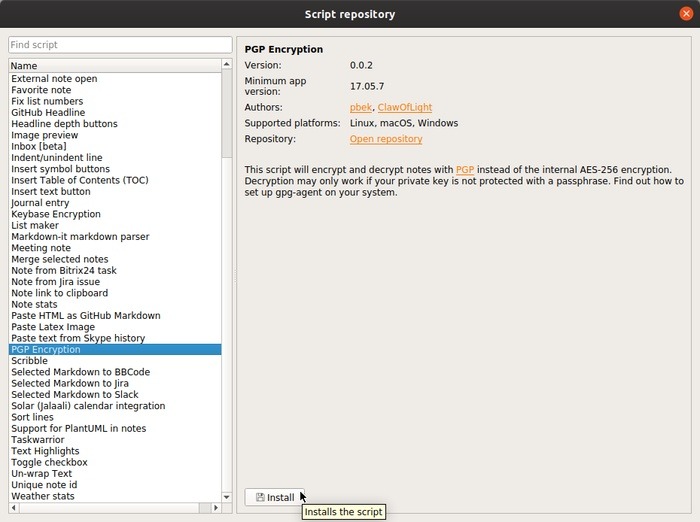The image size is (700, 522).
Task: Select the Weather stats script
Action: pyautogui.click(x=115, y=496)
